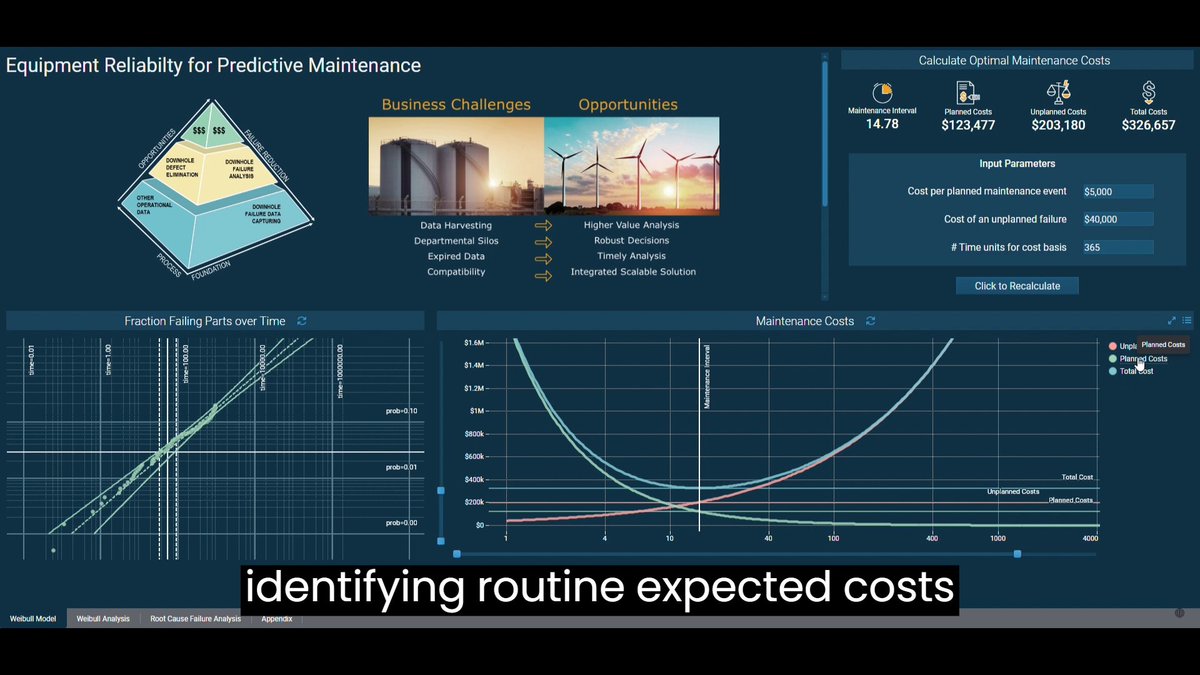Click the Input Parameters heading
1200x675 pixels.
[1017, 163]
